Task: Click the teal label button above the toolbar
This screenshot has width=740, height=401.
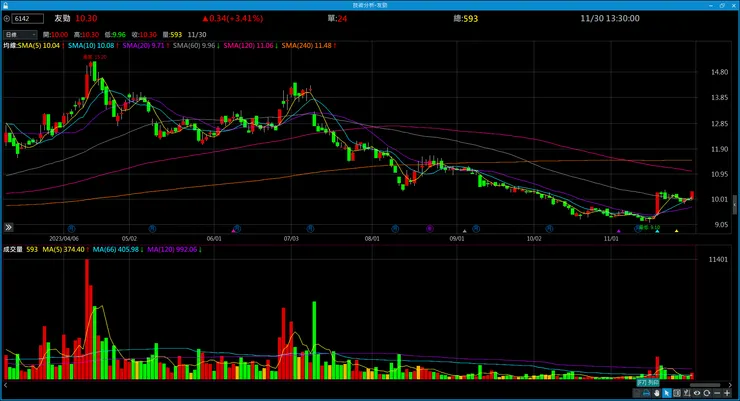Action: pyautogui.click(x=648, y=383)
